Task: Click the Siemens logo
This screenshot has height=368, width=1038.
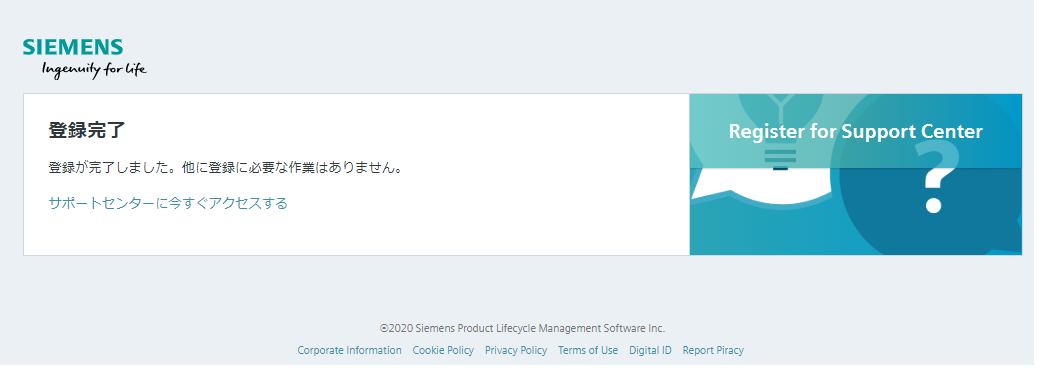Action: pyautogui.click(x=73, y=47)
